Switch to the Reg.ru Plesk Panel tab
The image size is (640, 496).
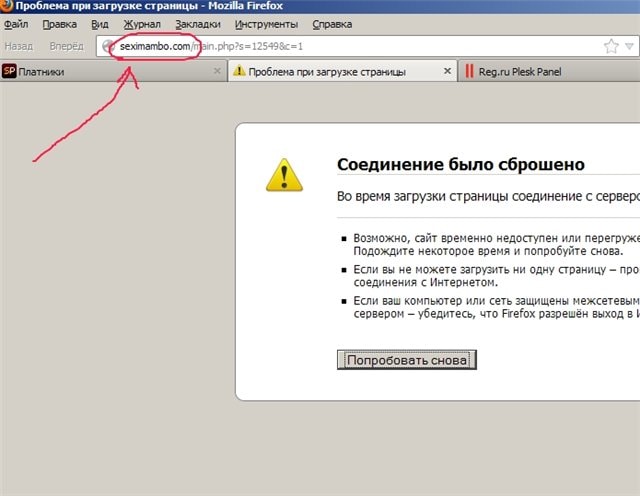click(x=549, y=71)
